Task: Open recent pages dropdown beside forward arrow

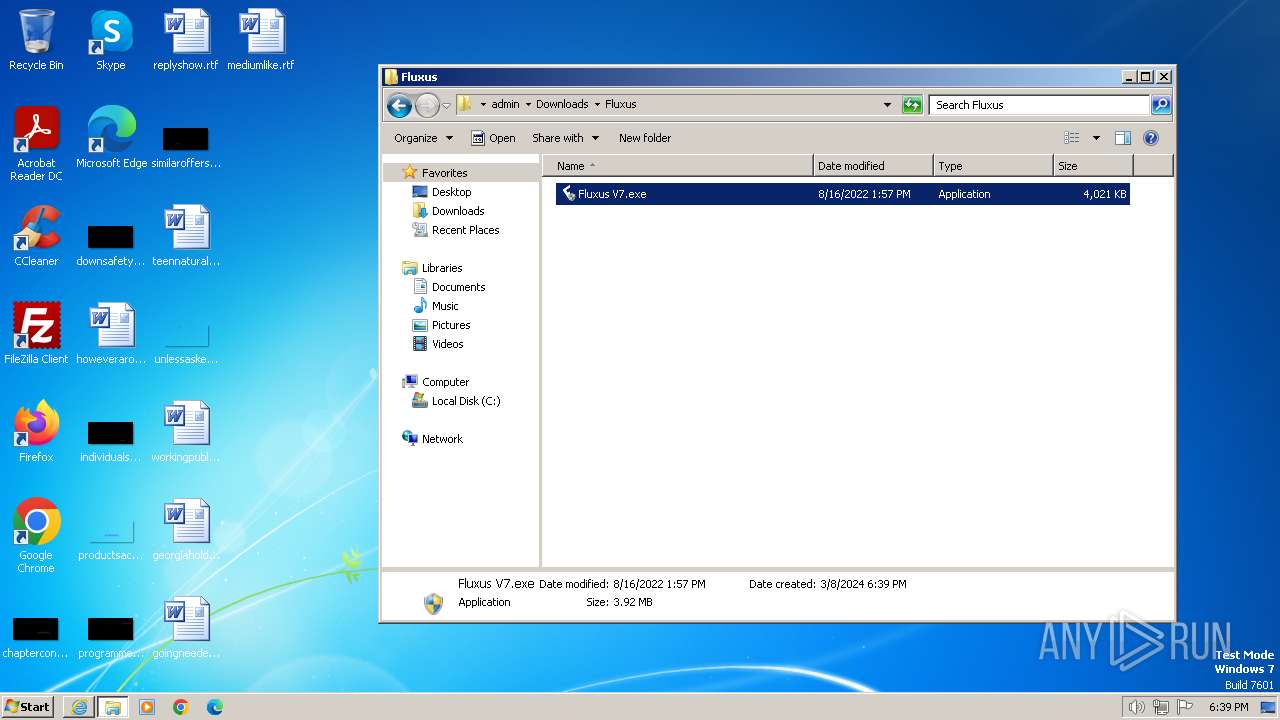Action: pyautogui.click(x=446, y=105)
